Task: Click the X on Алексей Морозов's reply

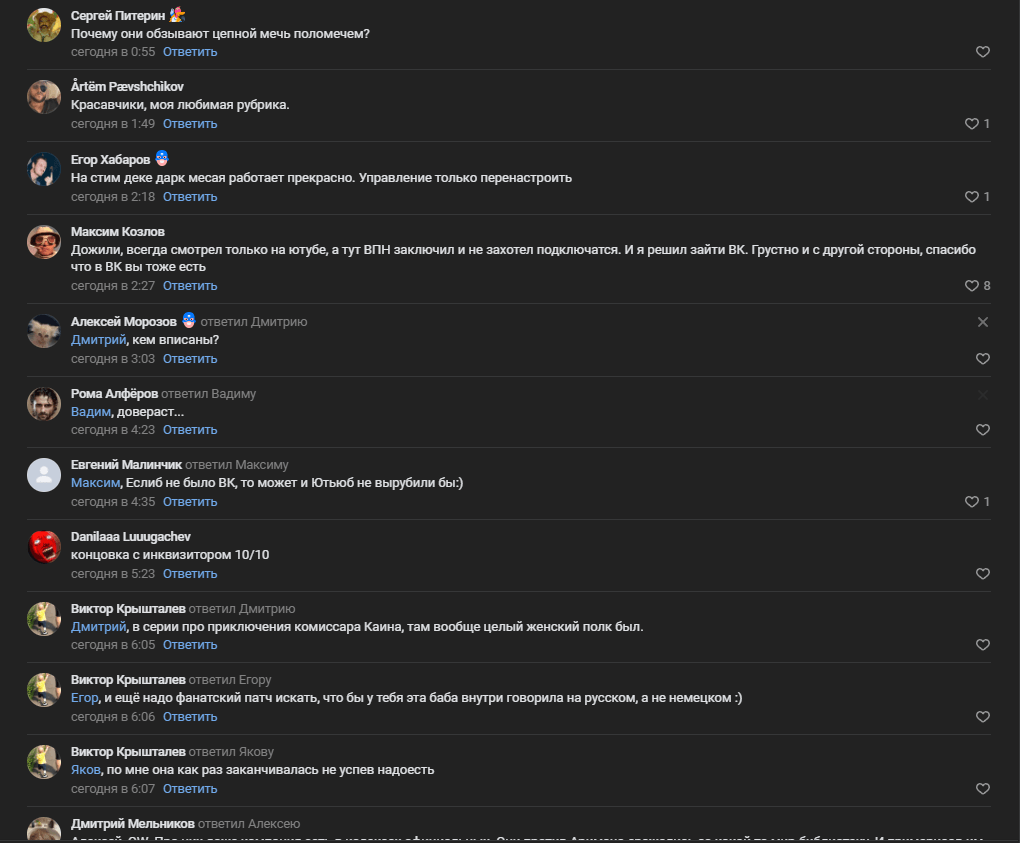Action: pyautogui.click(x=982, y=322)
